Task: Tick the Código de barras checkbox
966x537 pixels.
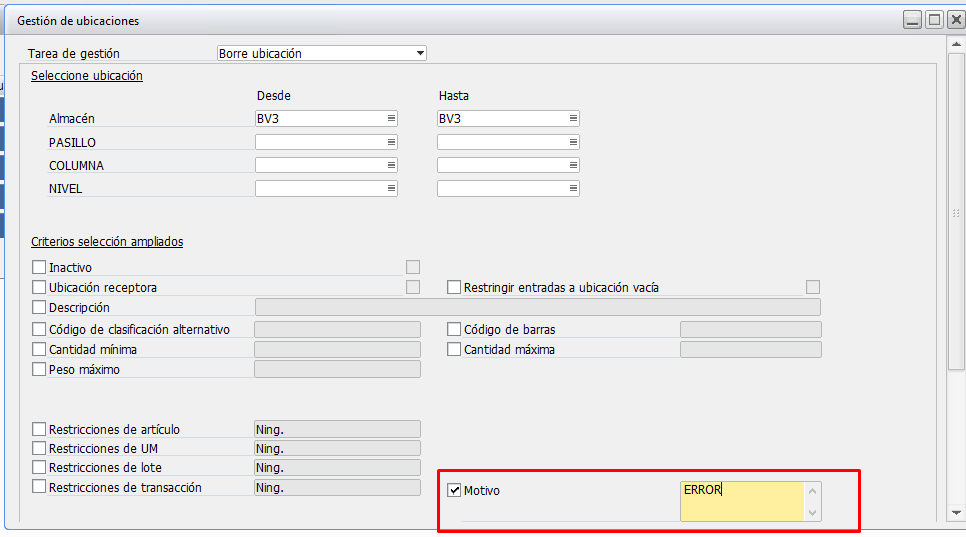Action: [x=454, y=329]
